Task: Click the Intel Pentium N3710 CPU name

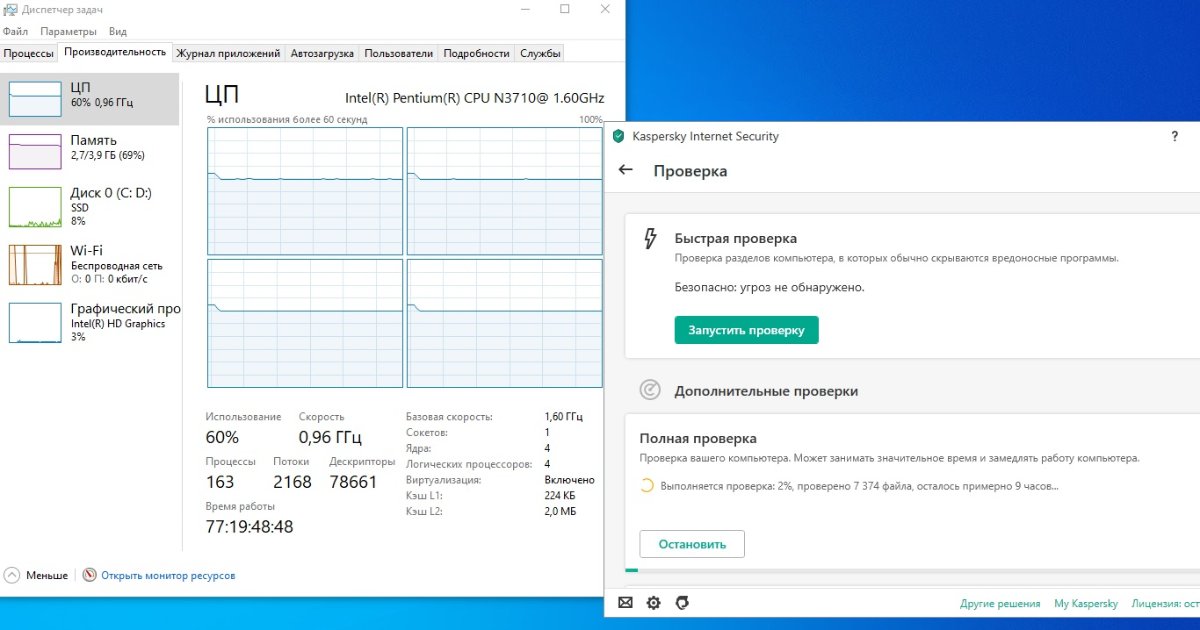Action: 475,98
